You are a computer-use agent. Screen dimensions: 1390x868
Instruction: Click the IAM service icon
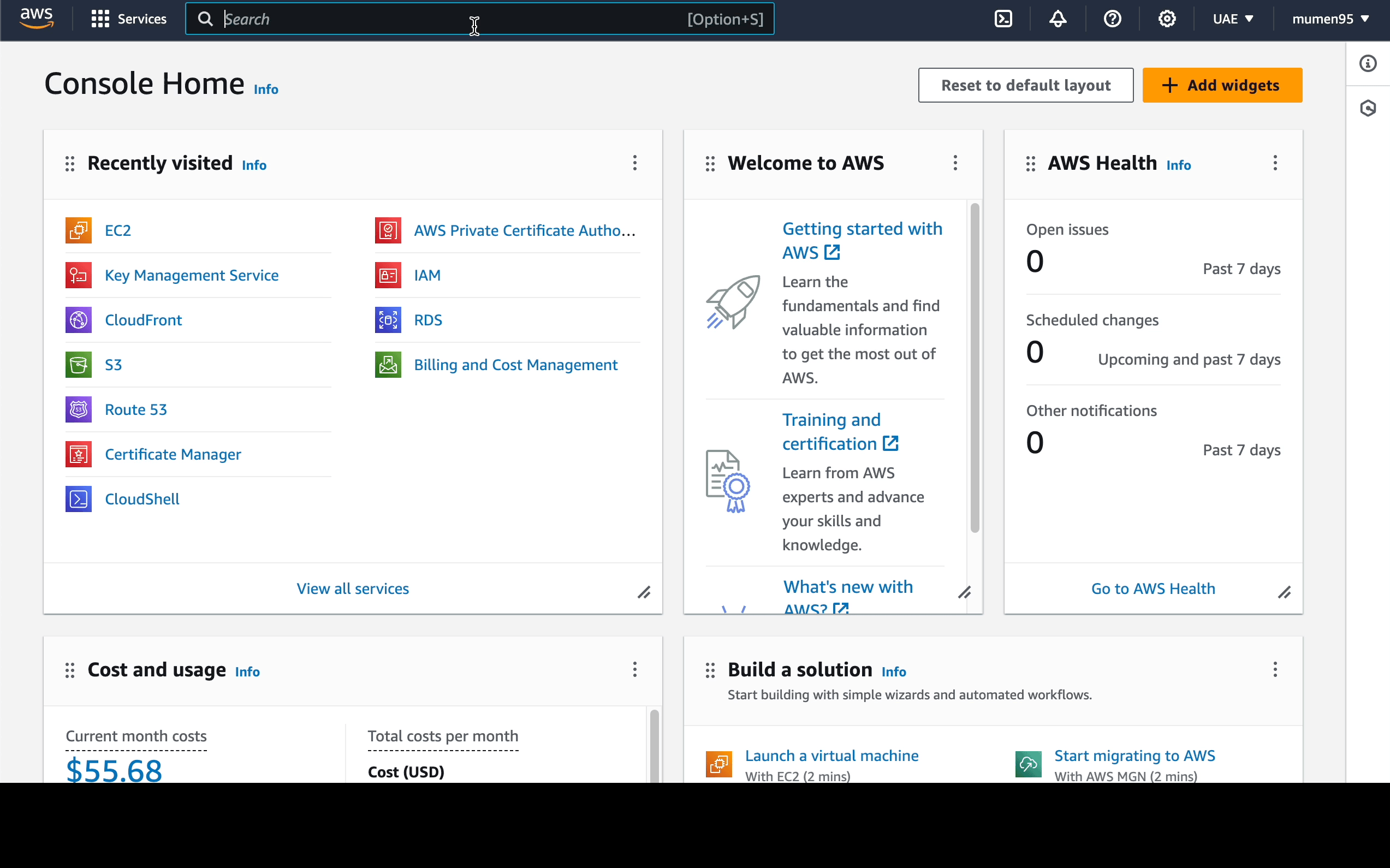(x=388, y=274)
